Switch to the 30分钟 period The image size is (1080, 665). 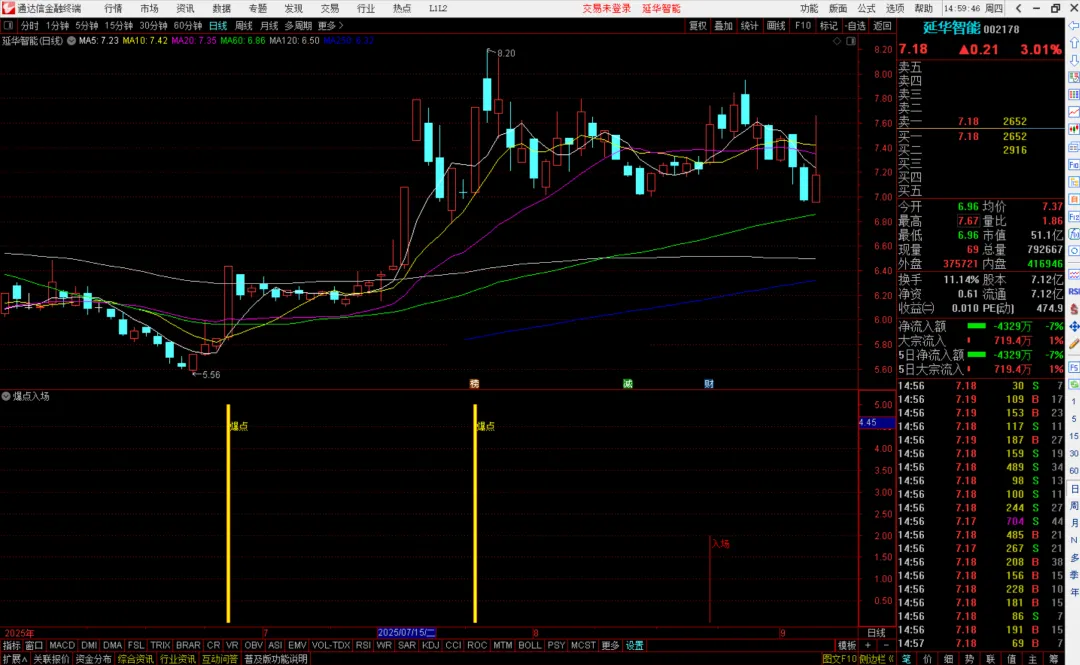(153, 26)
